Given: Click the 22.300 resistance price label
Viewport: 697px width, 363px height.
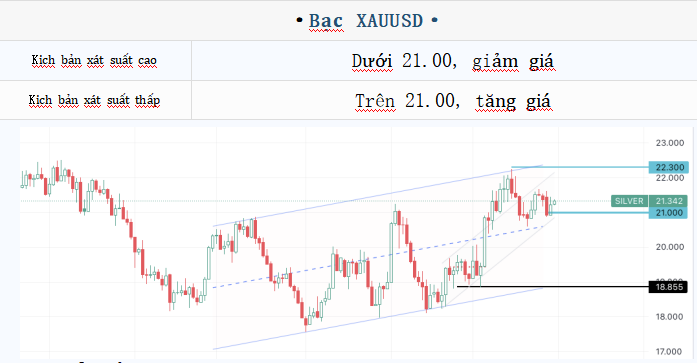Looking at the screenshot, I should [669, 168].
